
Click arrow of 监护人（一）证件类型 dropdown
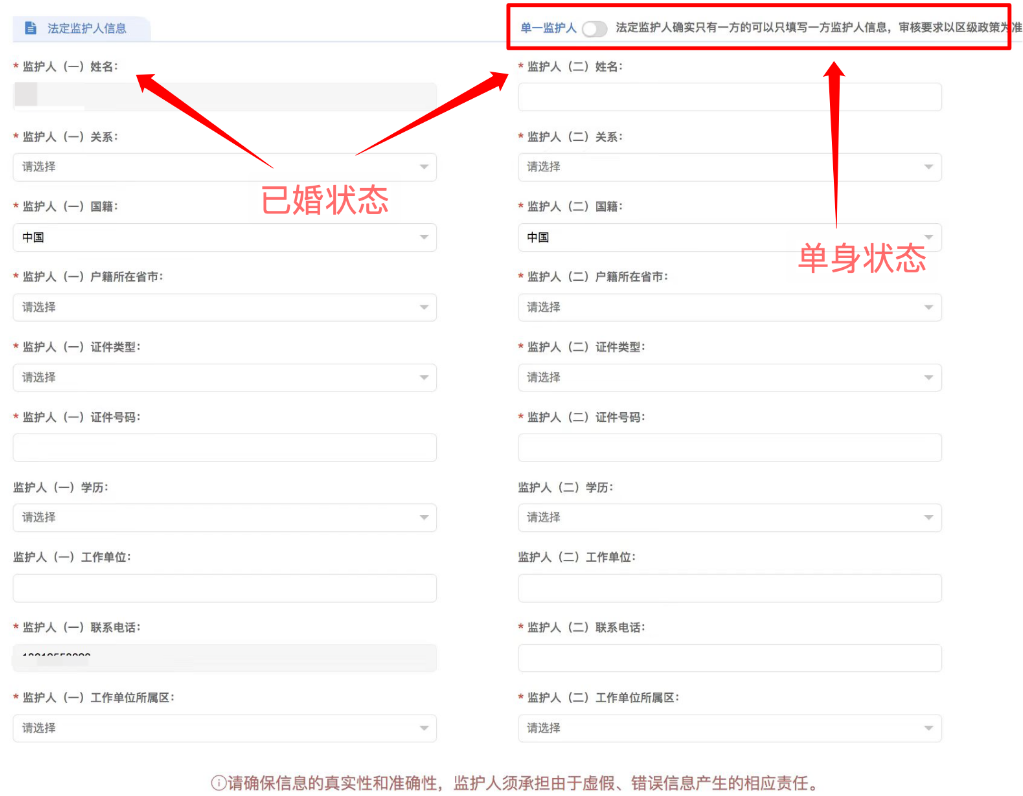pyautogui.click(x=424, y=377)
